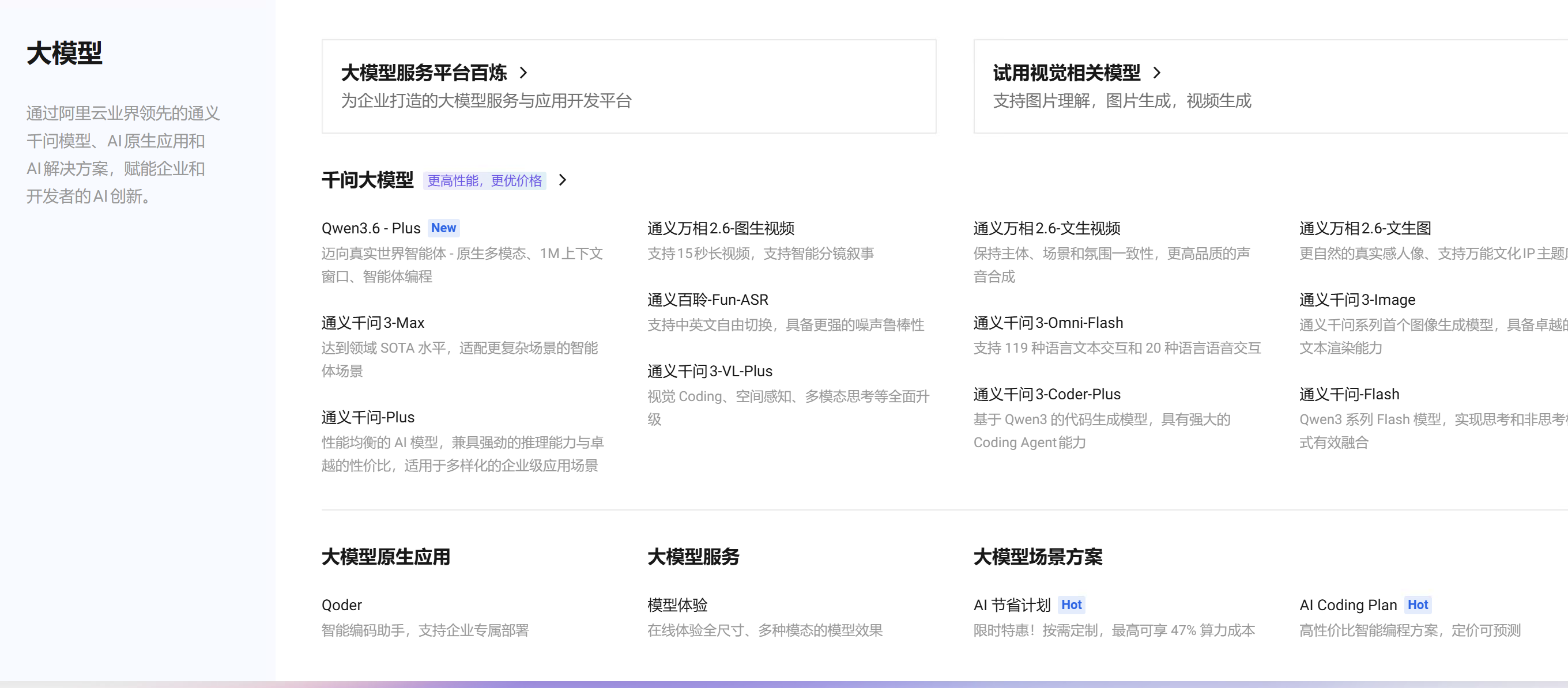The width and height of the screenshot is (1568, 688).
Task: Click text 智能编码助手，支持企业专属部署
Action: coord(425,630)
